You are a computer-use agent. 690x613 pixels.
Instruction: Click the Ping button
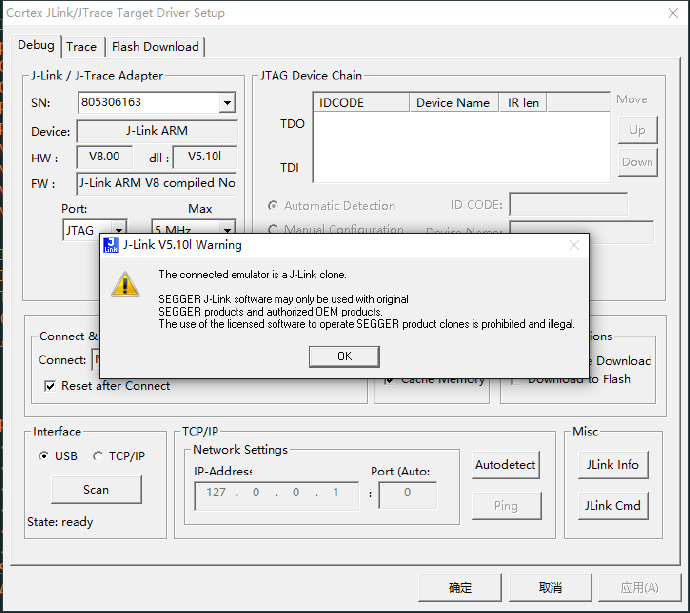(506, 506)
